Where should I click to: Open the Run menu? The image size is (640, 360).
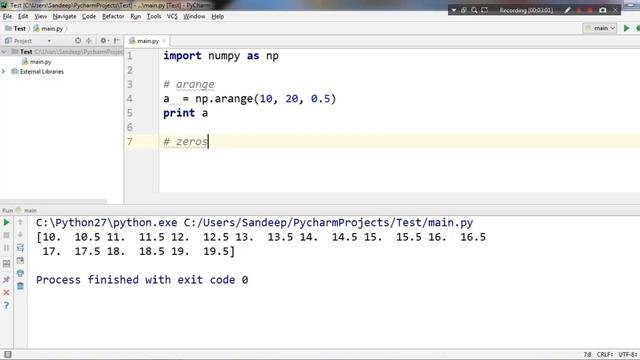[136, 16]
